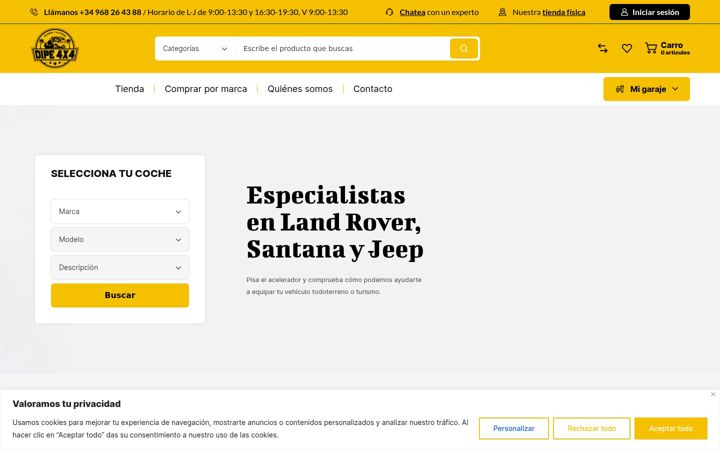Click the headset icon next to Chatea
The height and width of the screenshot is (450, 720).
(x=389, y=12)
